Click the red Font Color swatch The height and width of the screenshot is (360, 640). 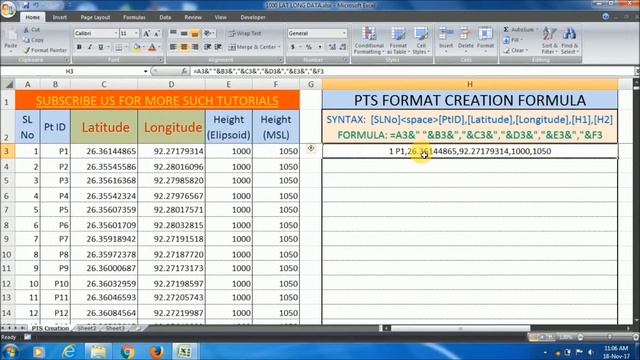pyautogui.click(x=152, y=47)
